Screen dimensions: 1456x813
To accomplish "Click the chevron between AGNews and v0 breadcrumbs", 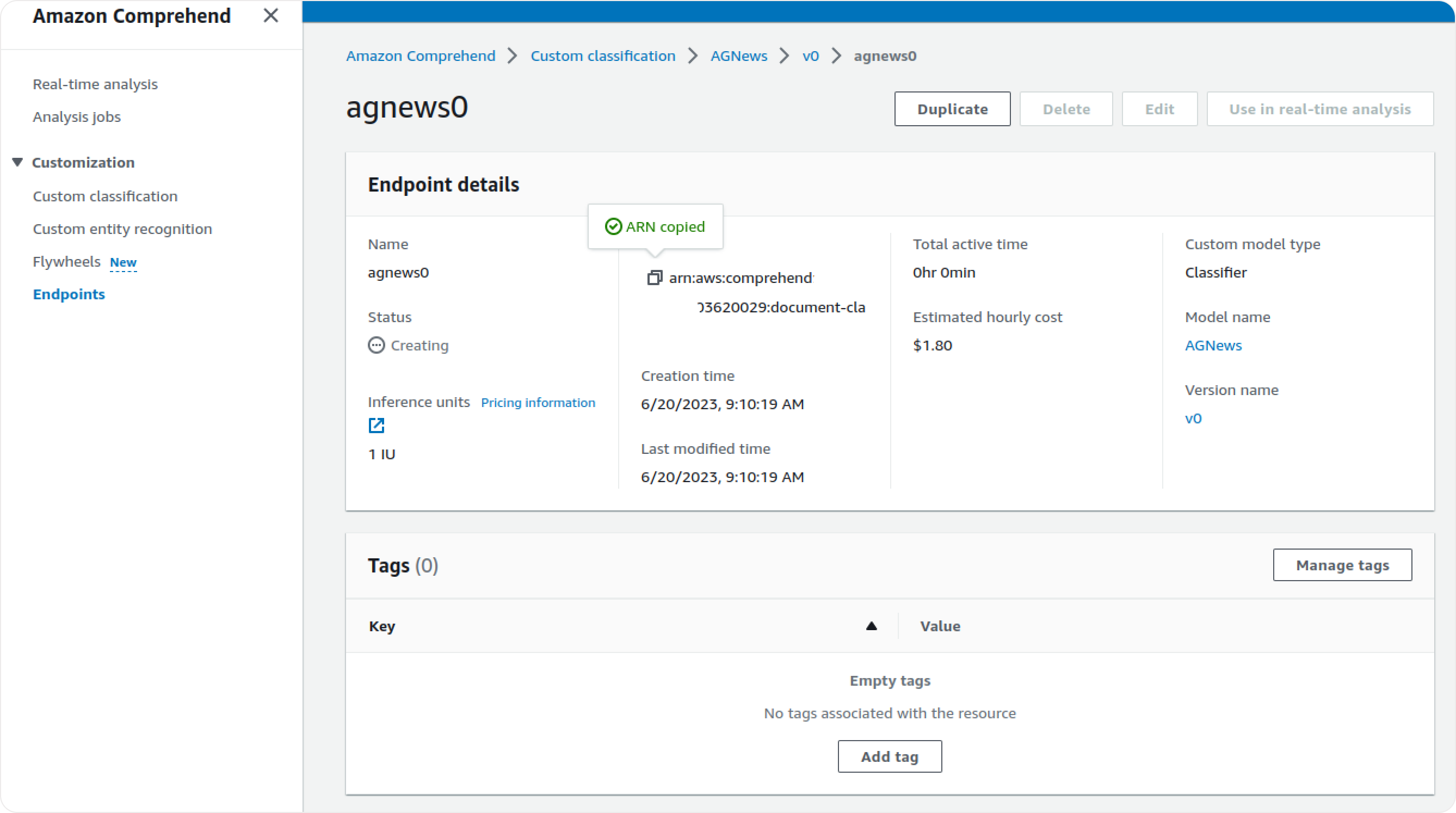I will 783,56.
